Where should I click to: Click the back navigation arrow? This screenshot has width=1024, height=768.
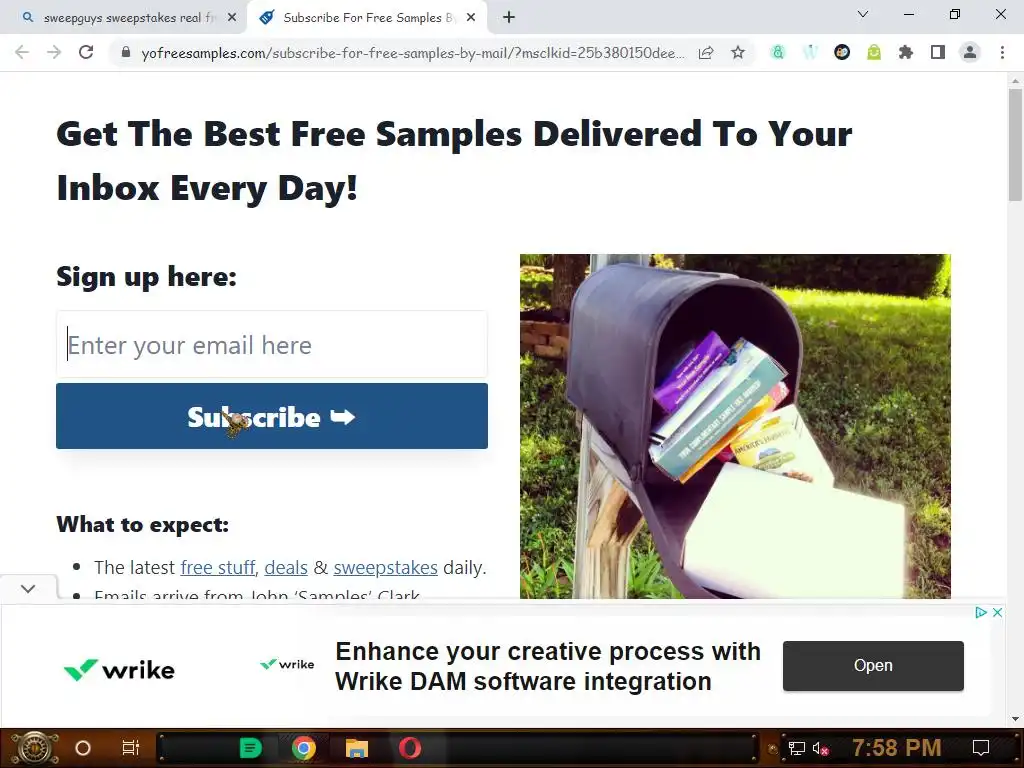(x=22, y=52)
